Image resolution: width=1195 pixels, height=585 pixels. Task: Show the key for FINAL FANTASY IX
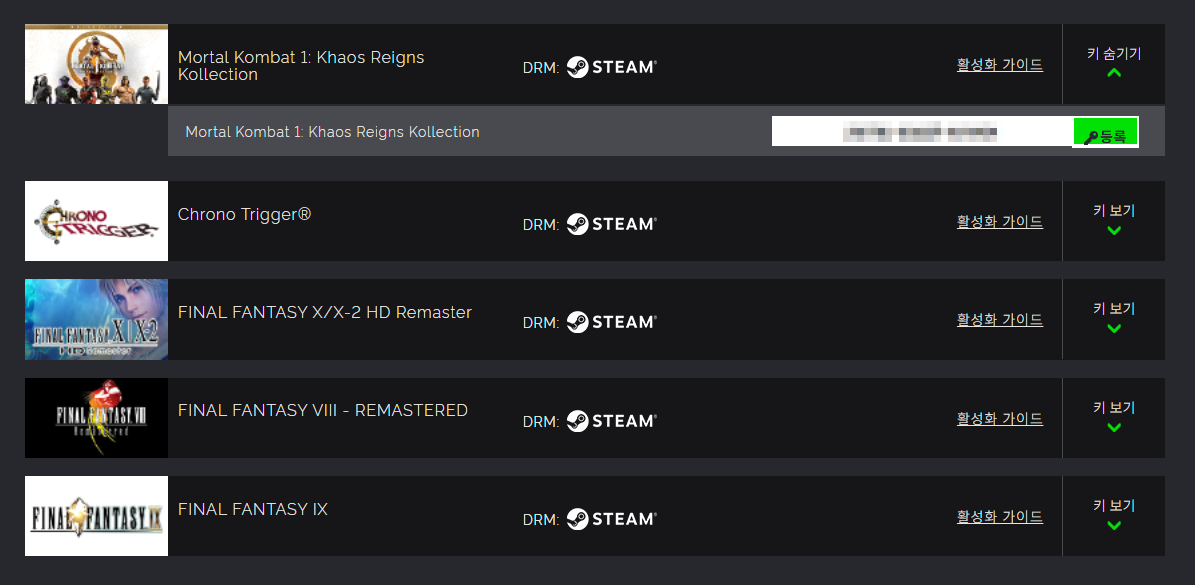pos(1114,515)
